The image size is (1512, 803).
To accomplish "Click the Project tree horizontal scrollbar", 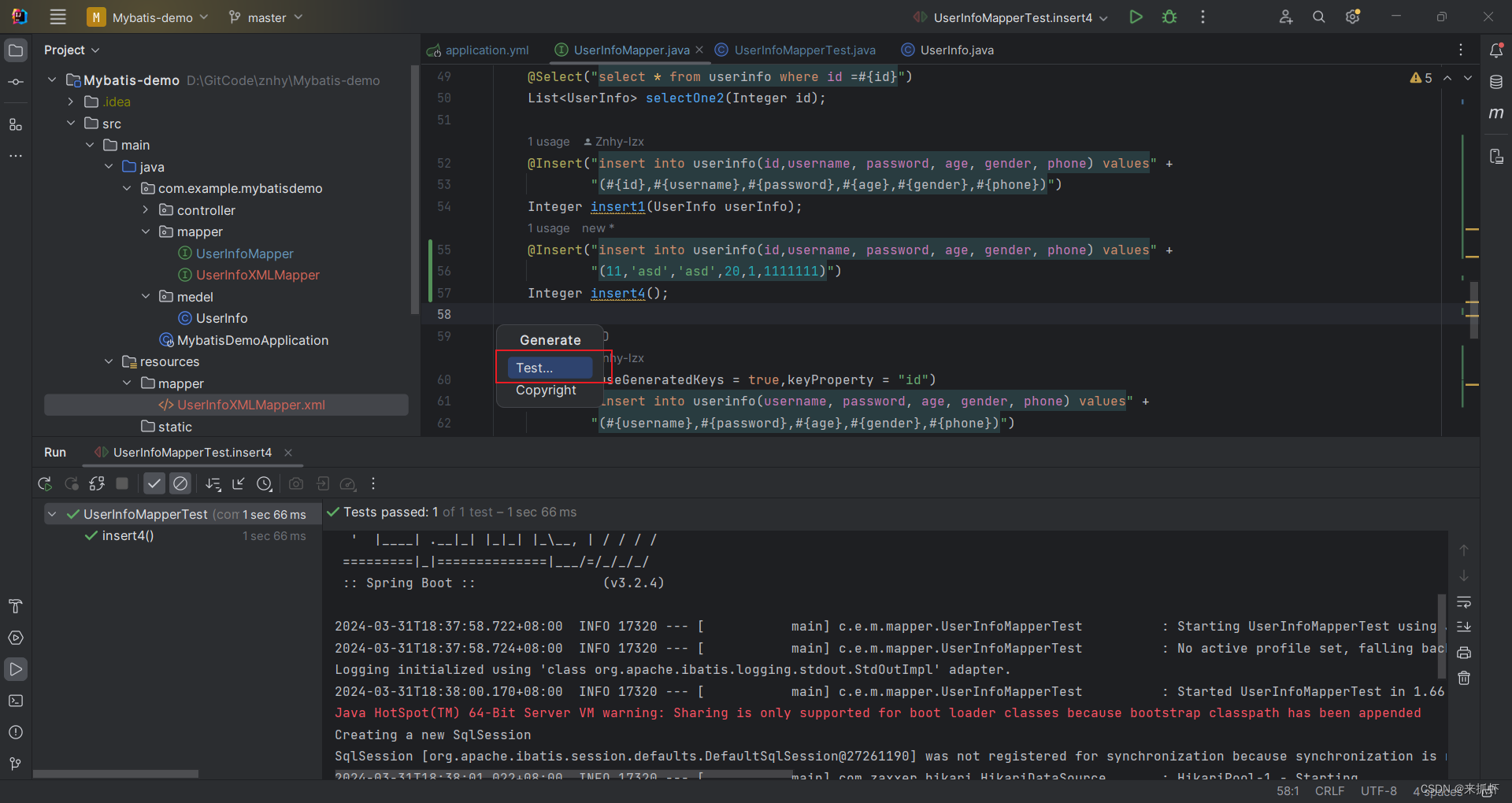I will 116,774.
